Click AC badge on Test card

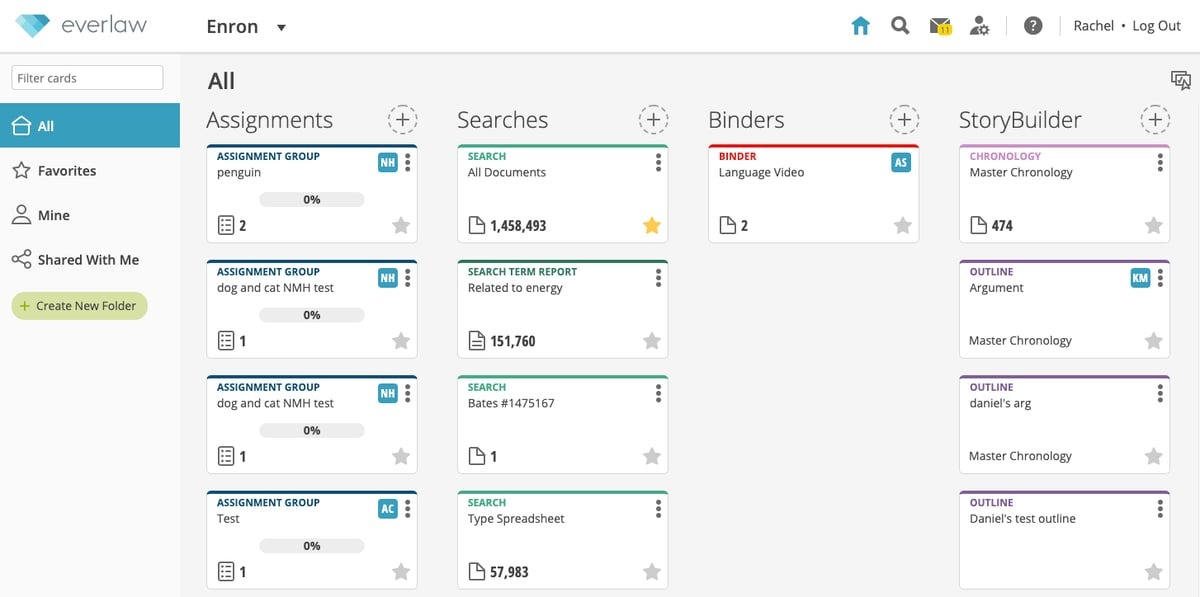pyautogui.click(x=388, y=509)
